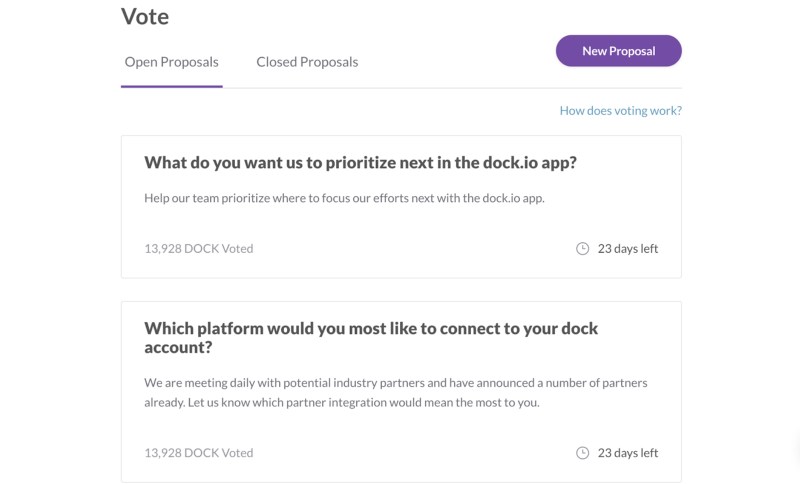Click '23 days left' on the prioritize proposal
Screen dimensions: 800x484
point(628,248)
